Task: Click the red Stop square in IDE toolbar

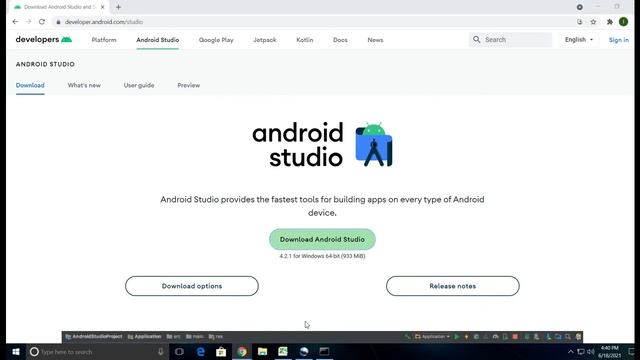Action: pos(515,337)
